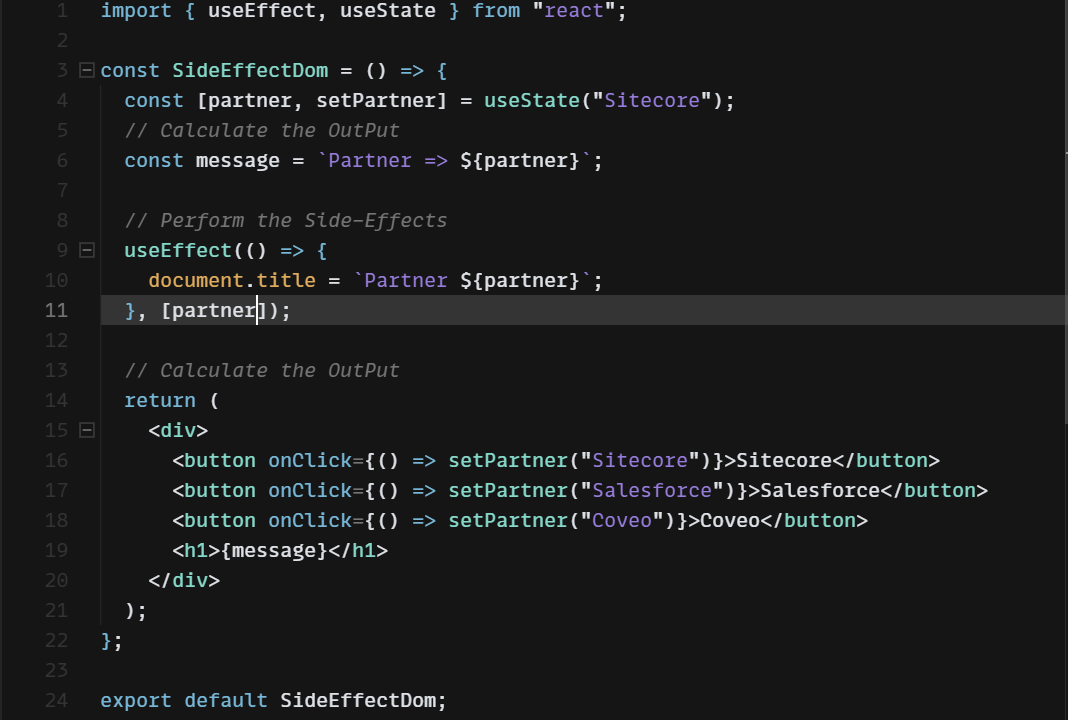Click the comment on line 5
Viewport: 1068px width, 720px height.
tap(262, 130)
